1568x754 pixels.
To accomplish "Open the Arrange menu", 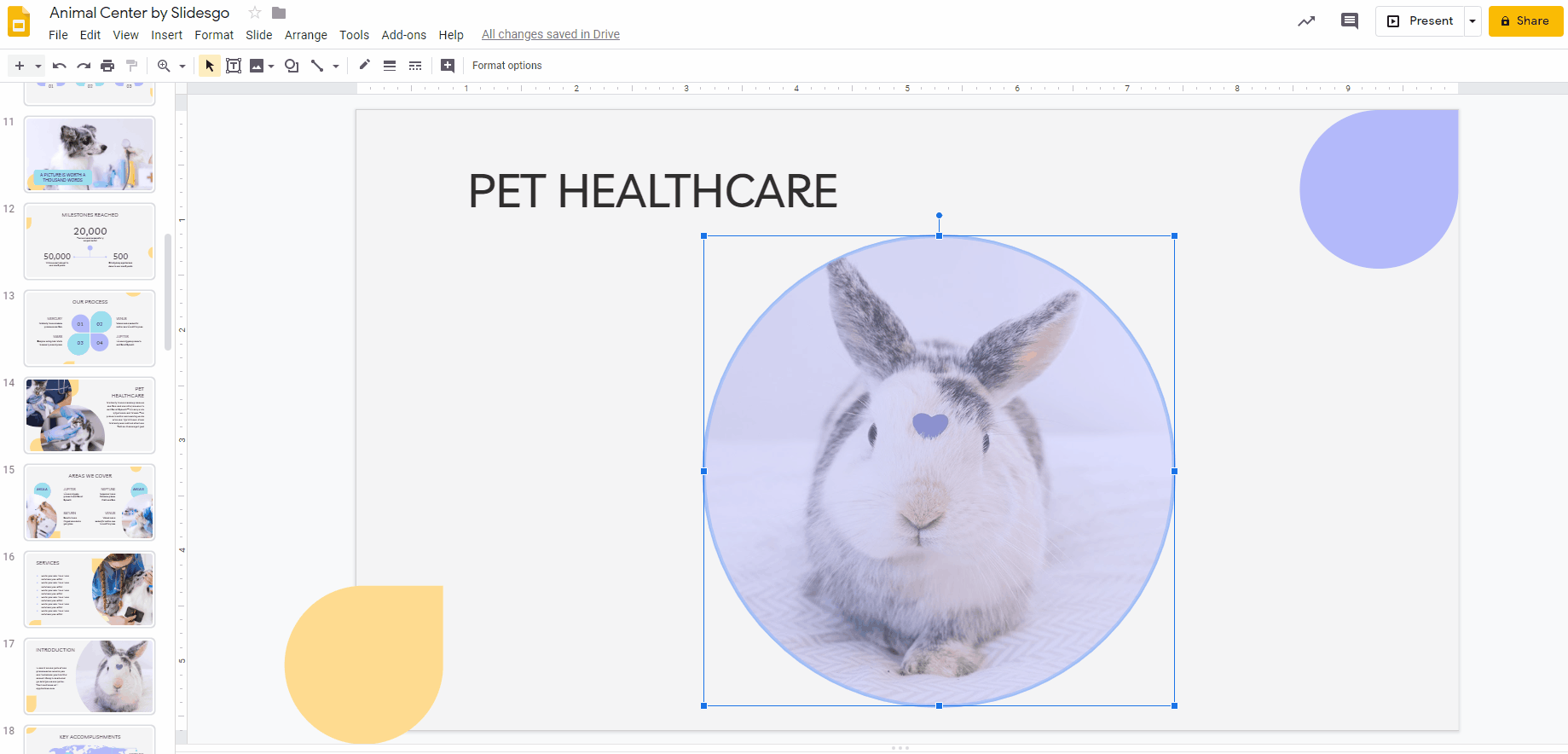I will pos(306,35).
